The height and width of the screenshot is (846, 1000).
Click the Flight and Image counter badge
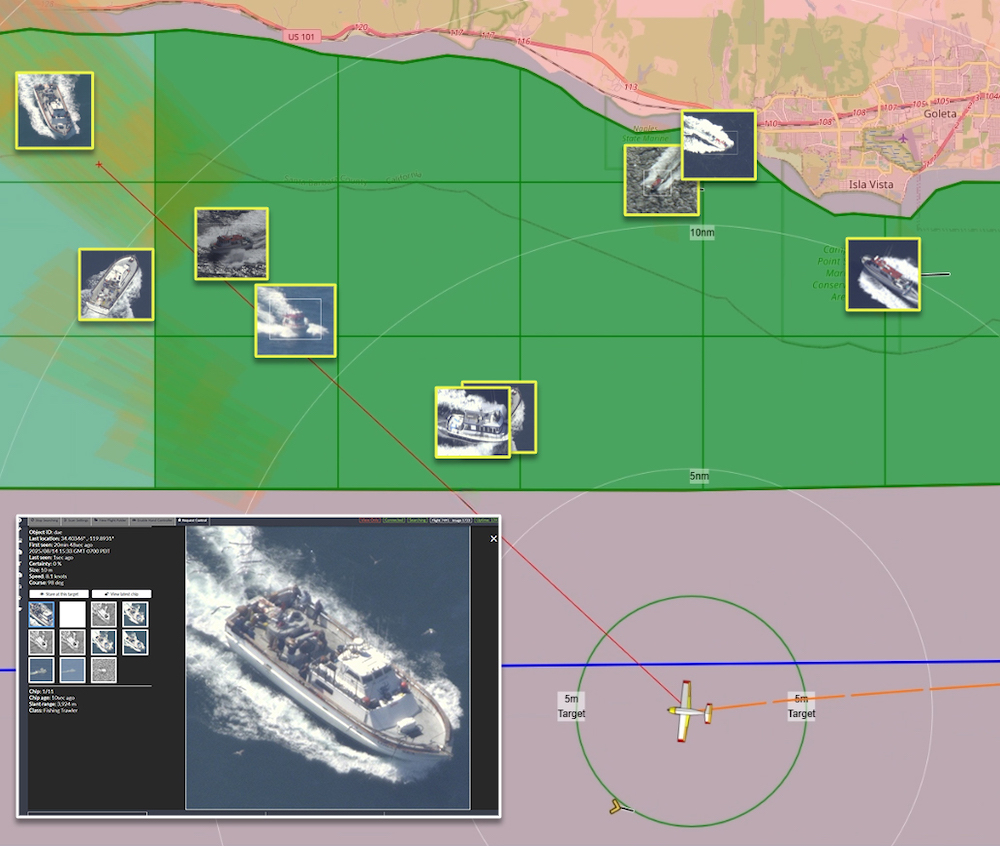(451, 520)
